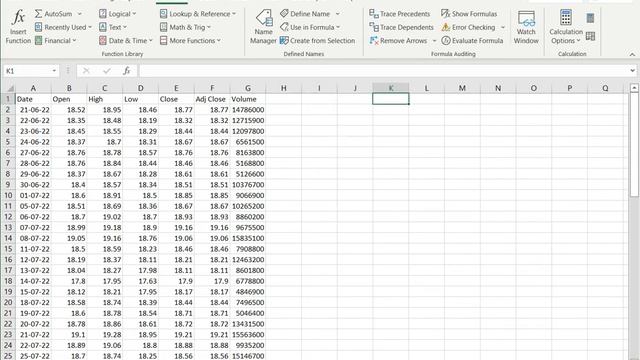Image resolution: width=640 pixels, height=360 pixels.
Task: Select volume cell 15835100
Action: click(x=248, y=238)
